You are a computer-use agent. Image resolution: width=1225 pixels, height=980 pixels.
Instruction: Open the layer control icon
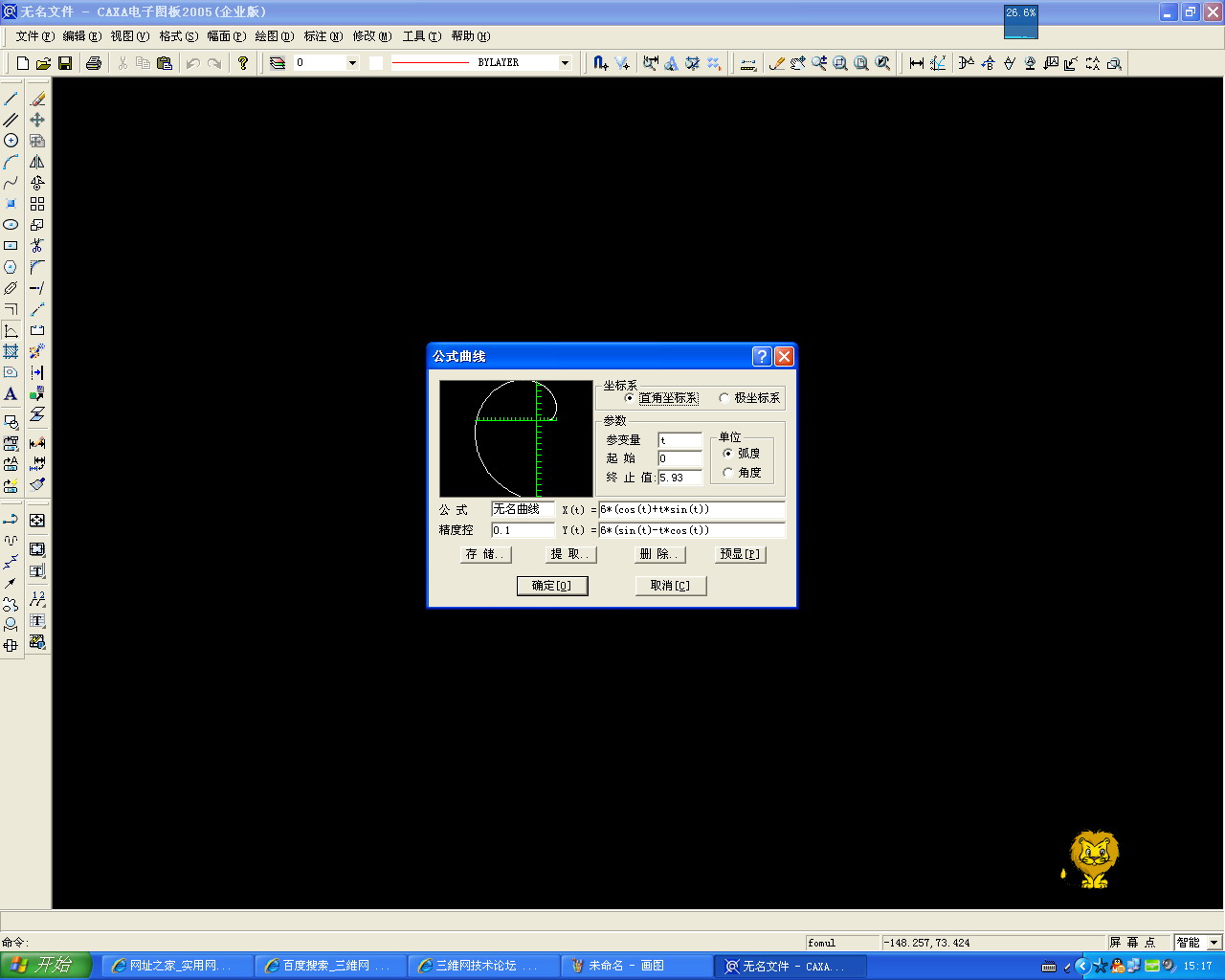pos(278,63)
